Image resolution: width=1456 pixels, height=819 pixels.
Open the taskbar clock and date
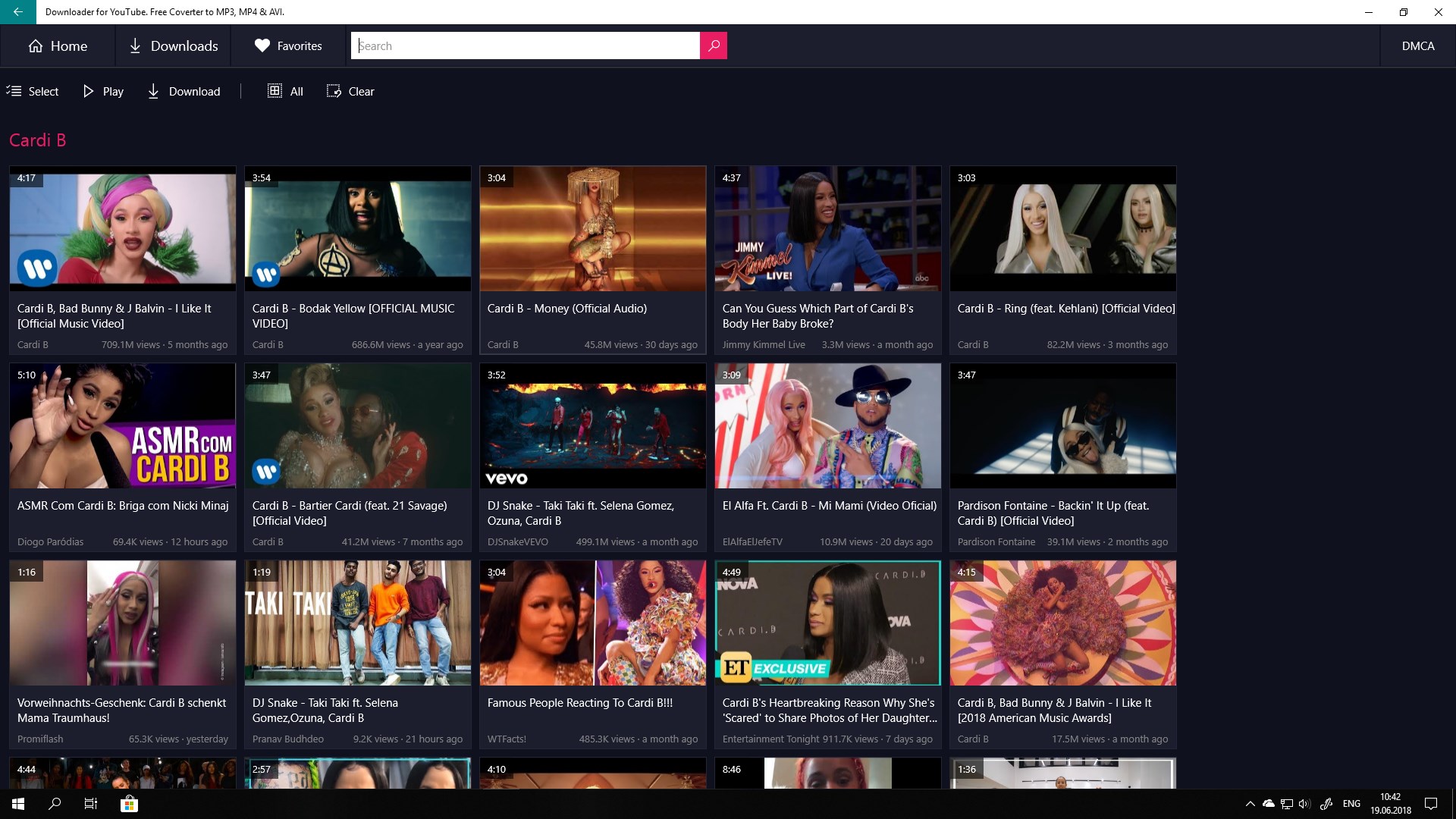(1391, 804)
